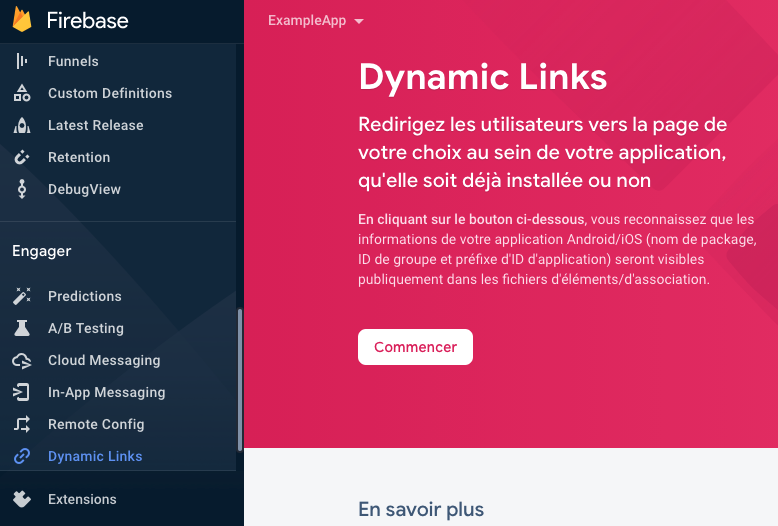Click the Remote Config arrows icon
The width and height of the screenshot is (778, 526).
22,424
